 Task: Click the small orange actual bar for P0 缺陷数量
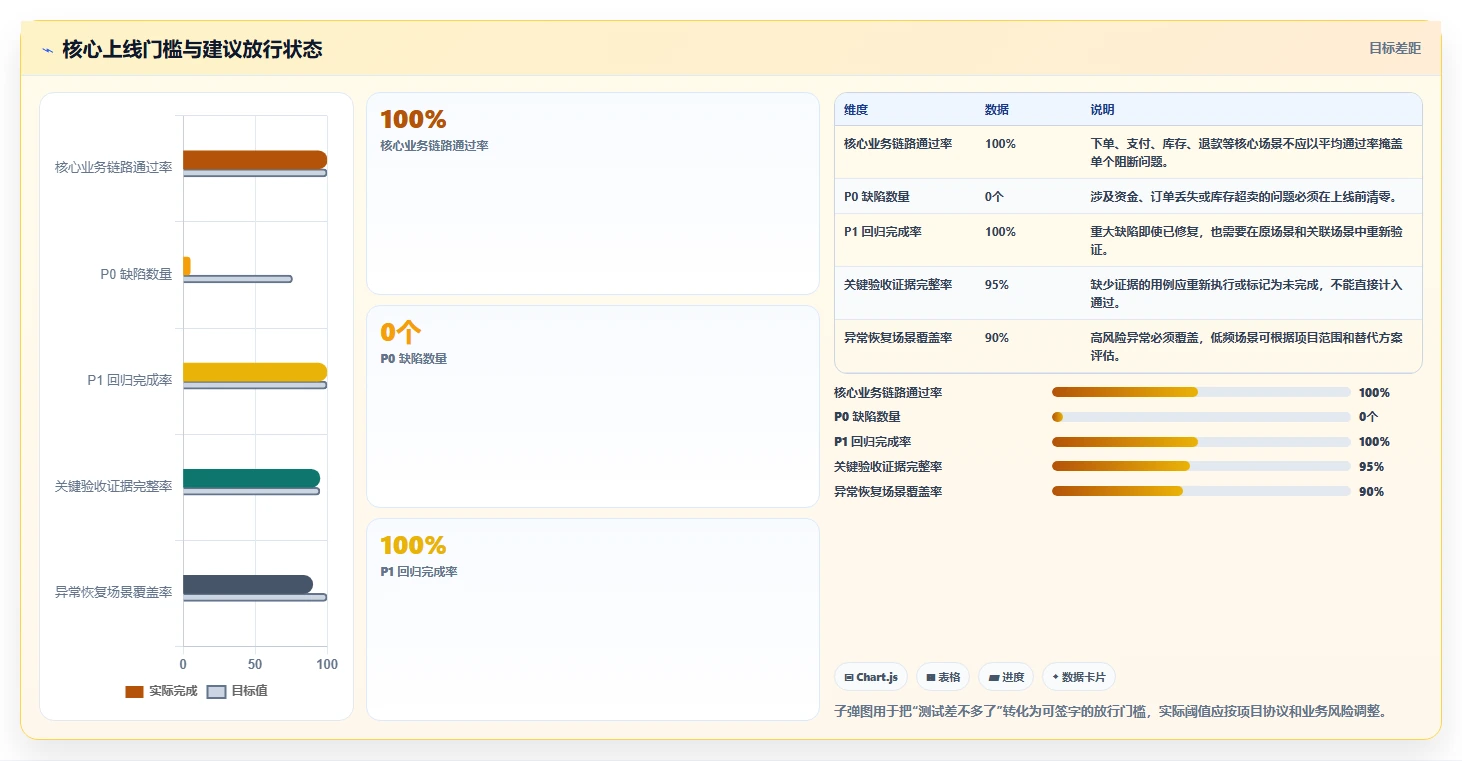click(x=186, y=266)
